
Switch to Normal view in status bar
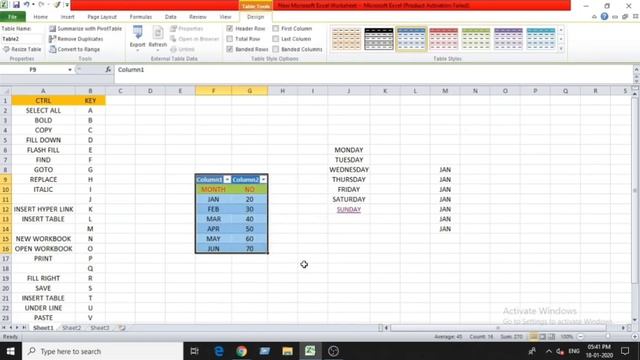click(x=533, y=337)
